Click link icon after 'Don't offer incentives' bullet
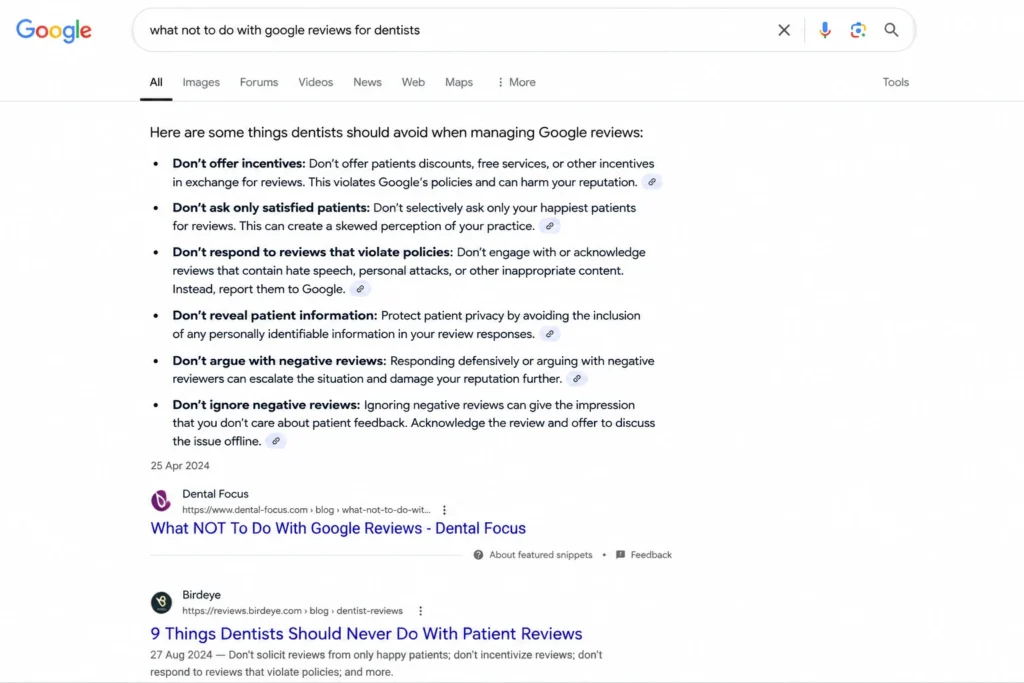This screenshot has width=1024, height=683. [652, 182]
